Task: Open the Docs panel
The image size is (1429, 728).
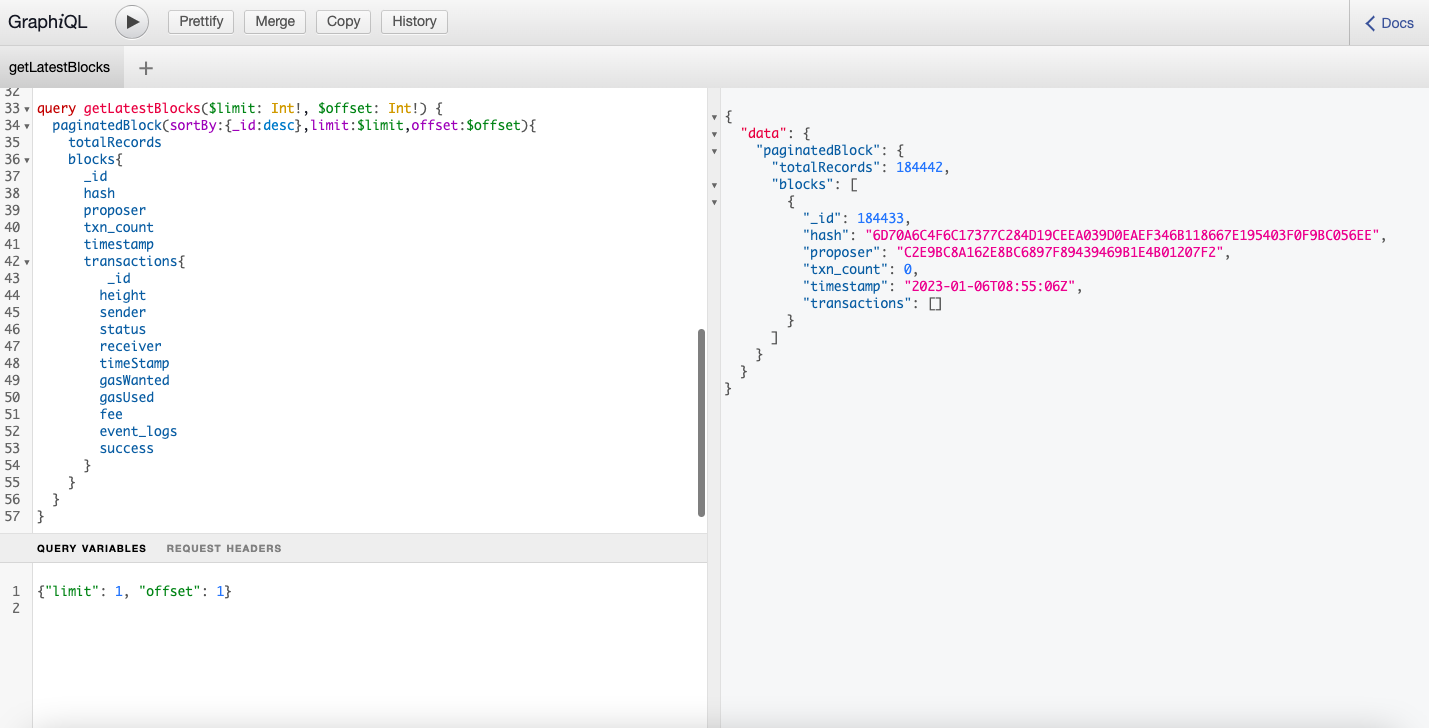Action: pyautogui.click(x=1388, y=22)
